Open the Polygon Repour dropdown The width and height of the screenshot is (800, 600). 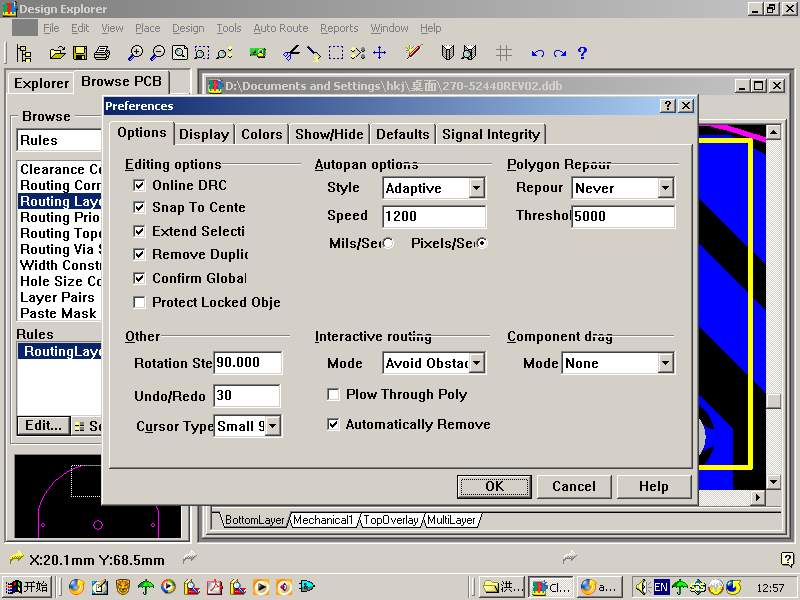tap(665, 188)
